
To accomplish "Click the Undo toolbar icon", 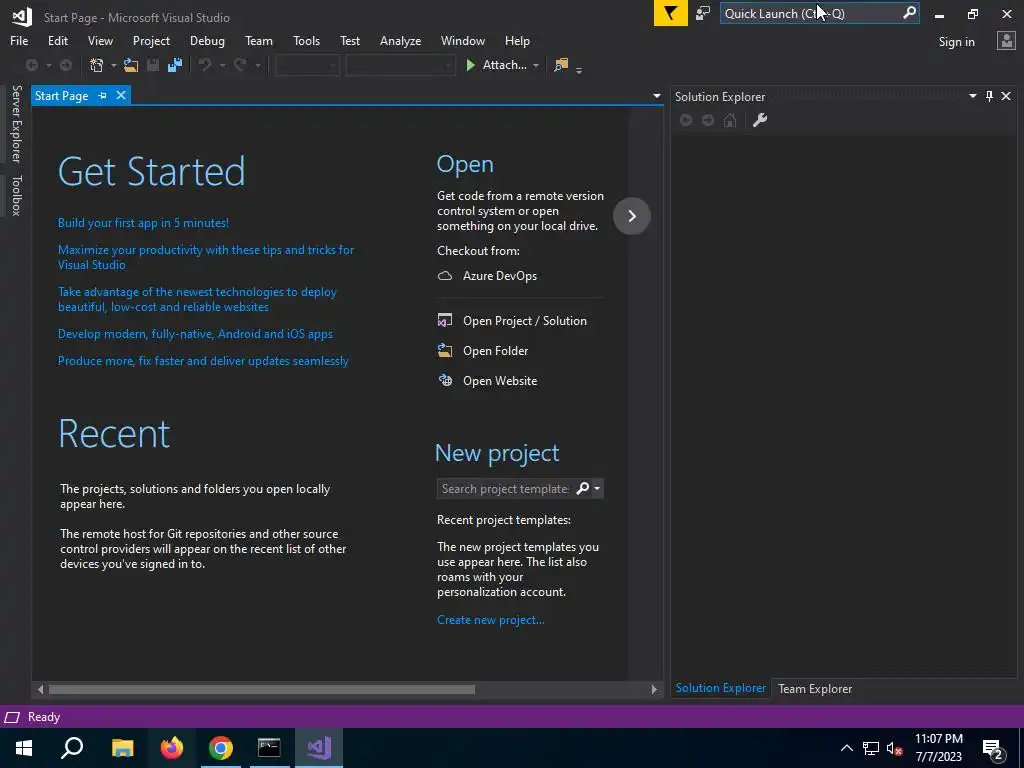I will (205, 65).
